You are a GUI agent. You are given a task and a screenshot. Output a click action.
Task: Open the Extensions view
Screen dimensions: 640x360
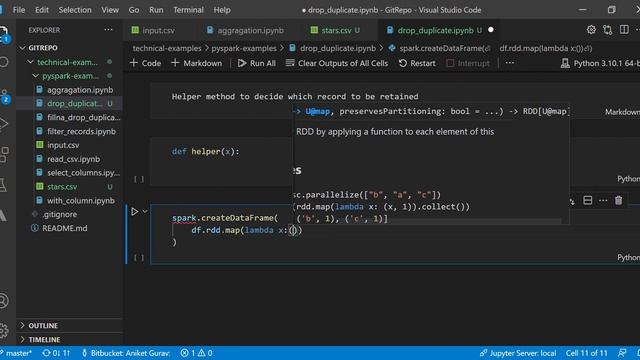[x=4, y=155]
